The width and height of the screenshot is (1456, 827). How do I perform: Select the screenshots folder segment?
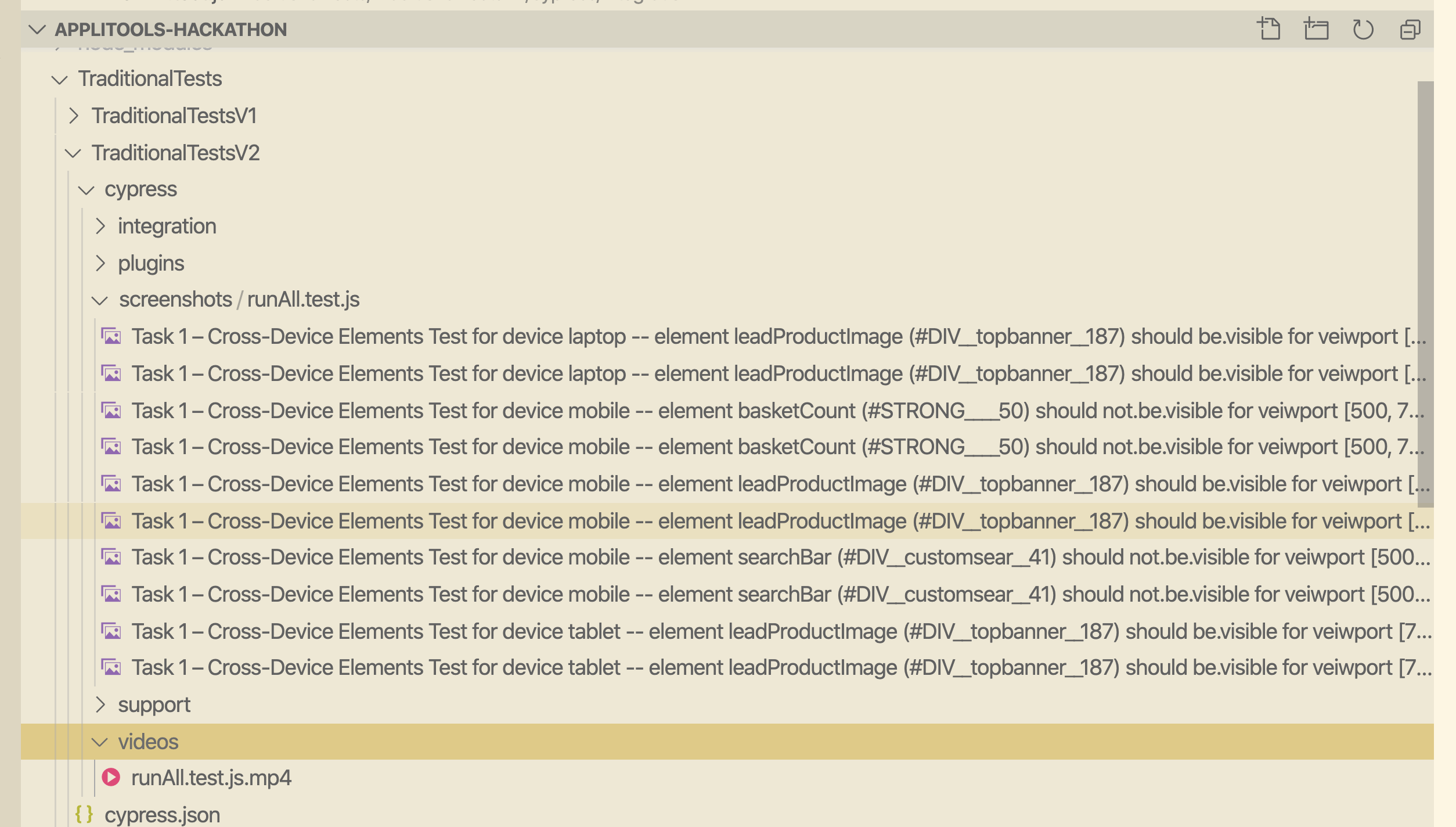(x=175, y=300)
